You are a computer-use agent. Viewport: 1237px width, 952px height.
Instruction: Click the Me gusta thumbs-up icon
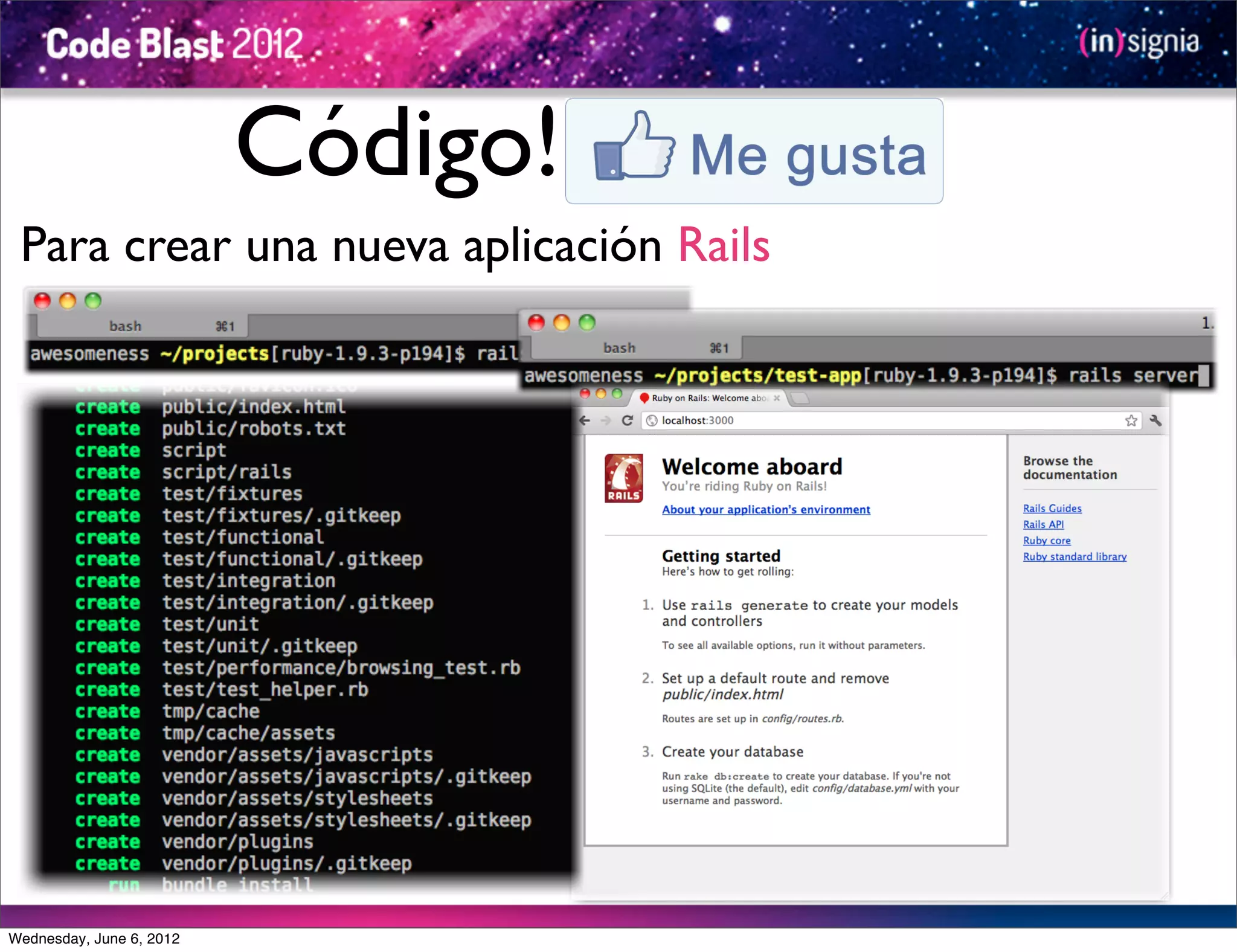point(634,147)
